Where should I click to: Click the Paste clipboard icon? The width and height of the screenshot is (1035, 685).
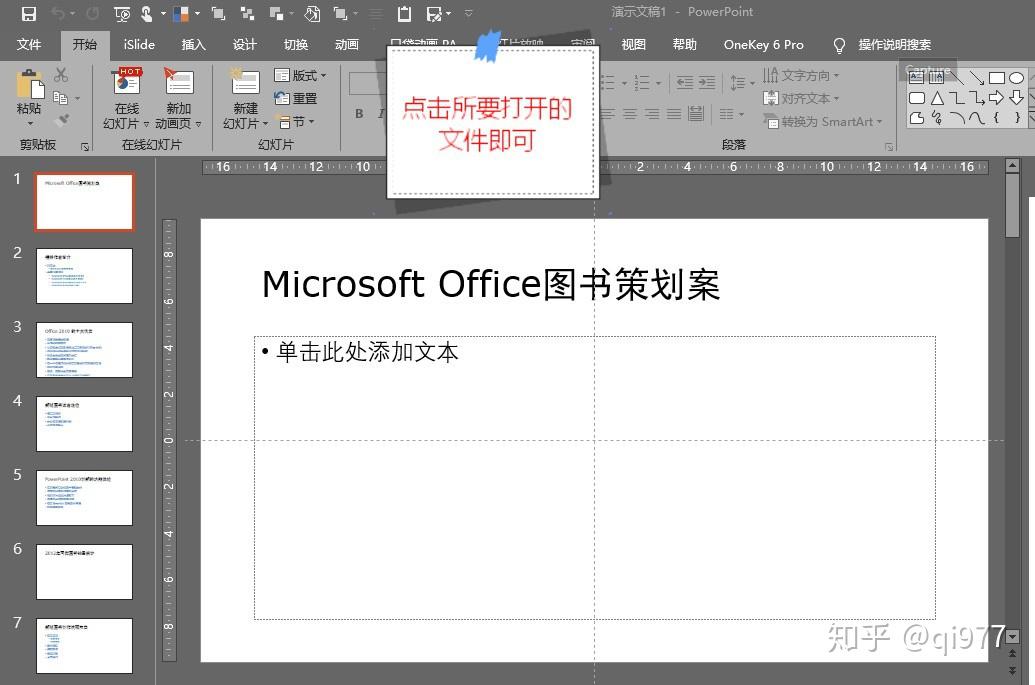pos(29,84)
